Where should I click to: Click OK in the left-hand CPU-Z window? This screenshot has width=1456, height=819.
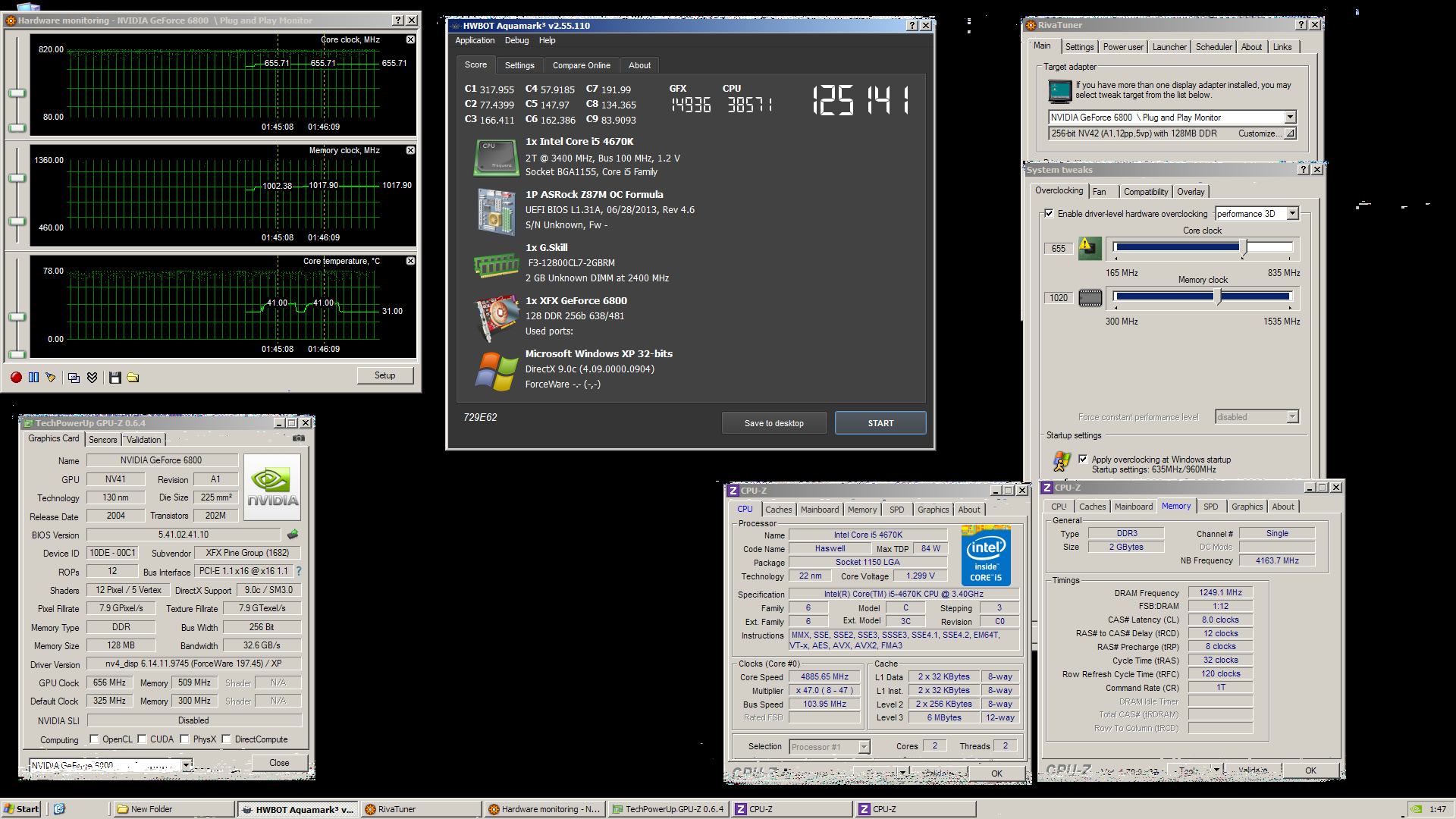[996, 773]
